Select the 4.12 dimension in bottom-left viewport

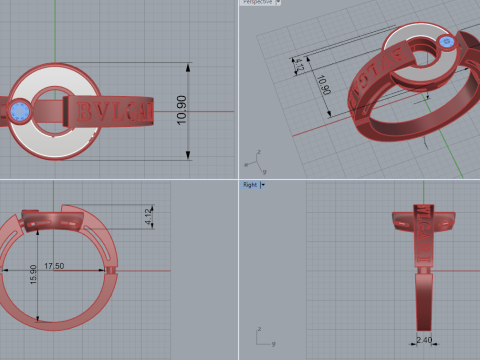click(148, 216)
